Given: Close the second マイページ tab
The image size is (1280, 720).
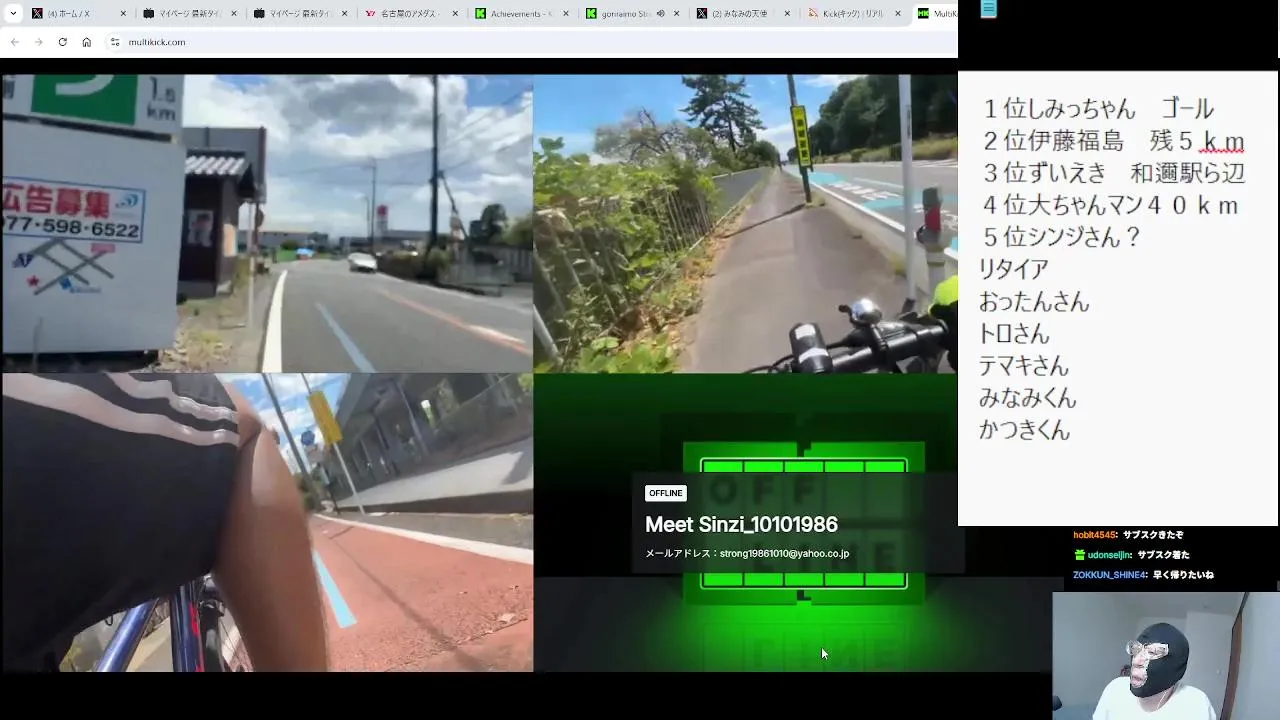Looking at the screenshot, I should 345,14.
